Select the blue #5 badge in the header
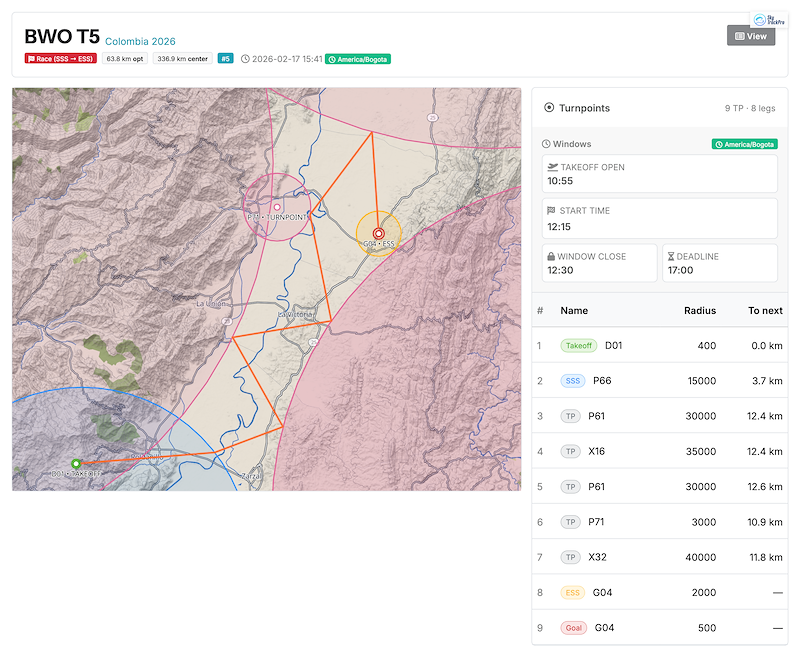800x648 pixels. point(225,58)
